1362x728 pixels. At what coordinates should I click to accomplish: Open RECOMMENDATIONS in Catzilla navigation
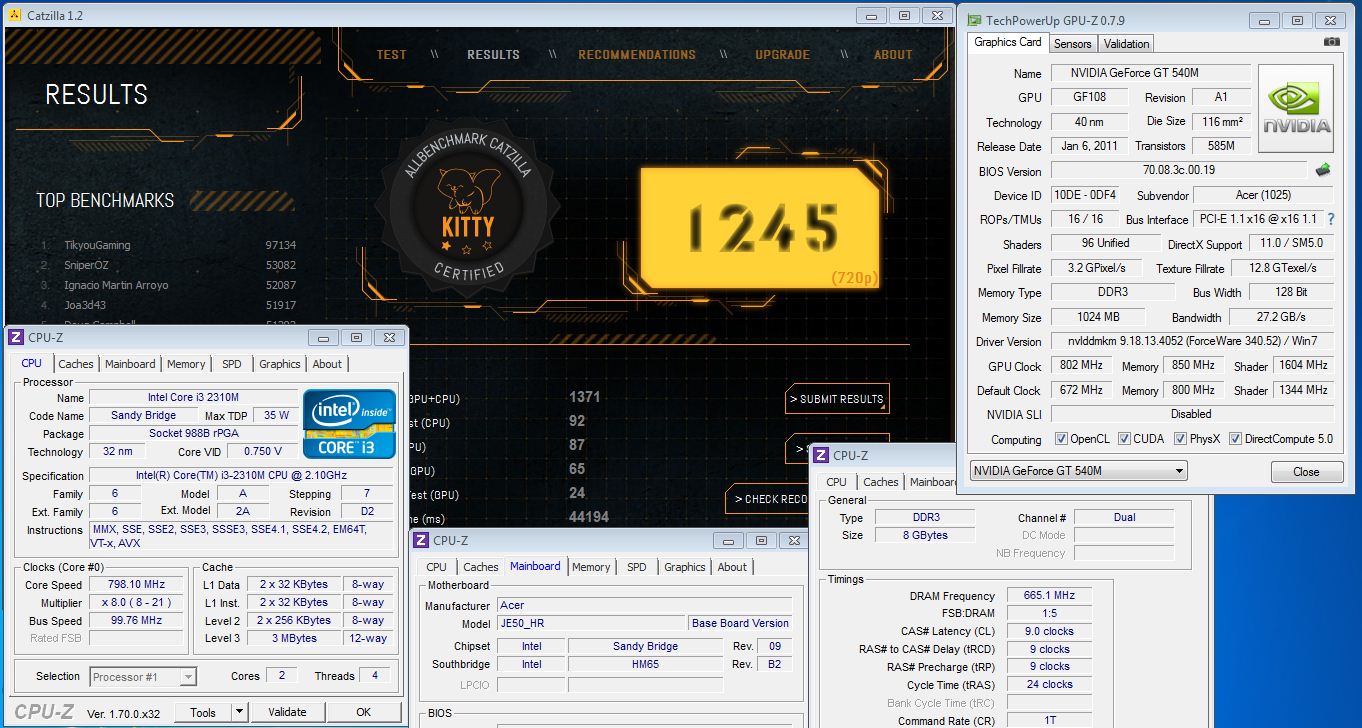point(637,54)
